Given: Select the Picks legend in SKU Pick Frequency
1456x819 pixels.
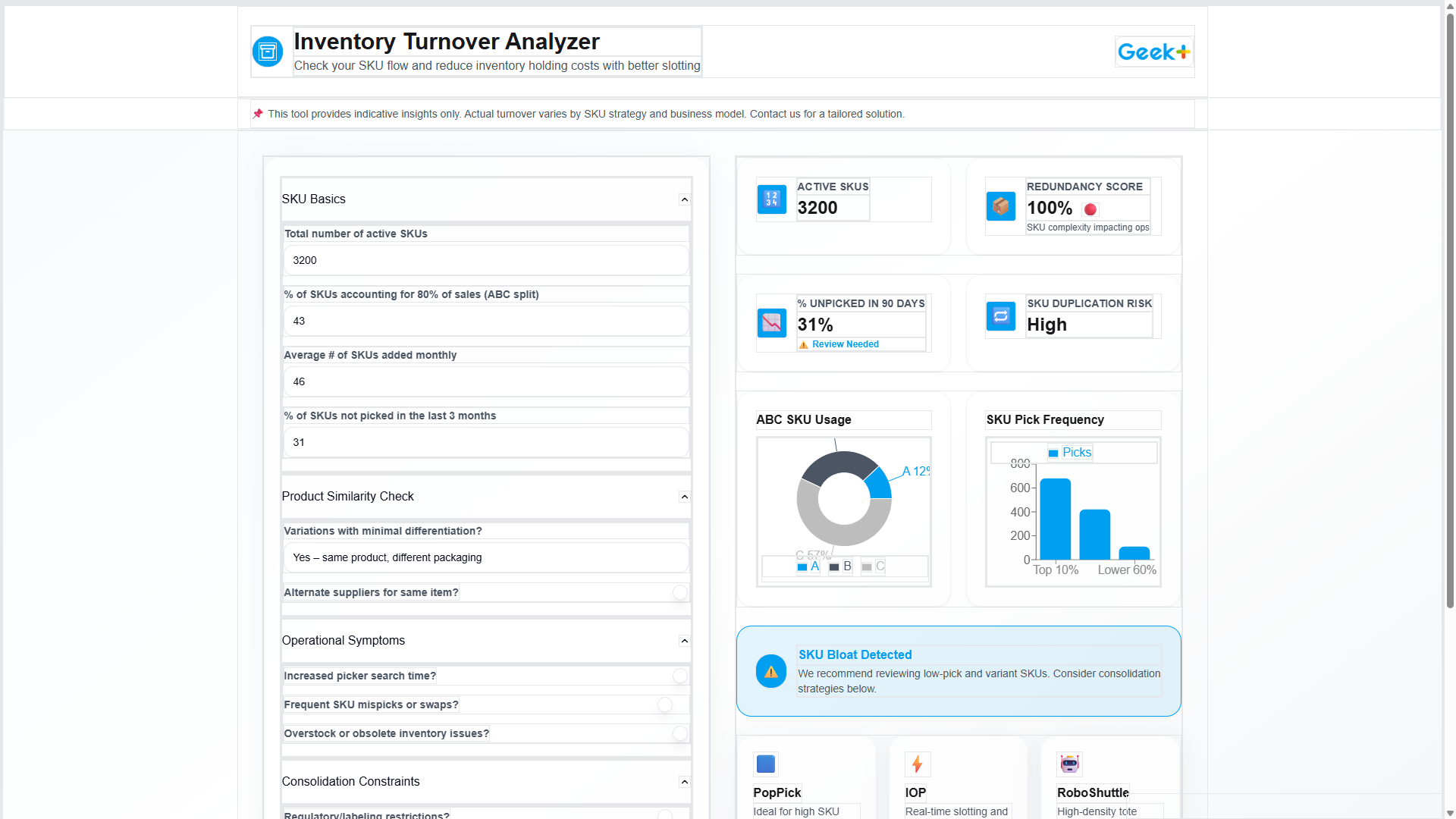Looking at the screenshot, I should 1069,452.
